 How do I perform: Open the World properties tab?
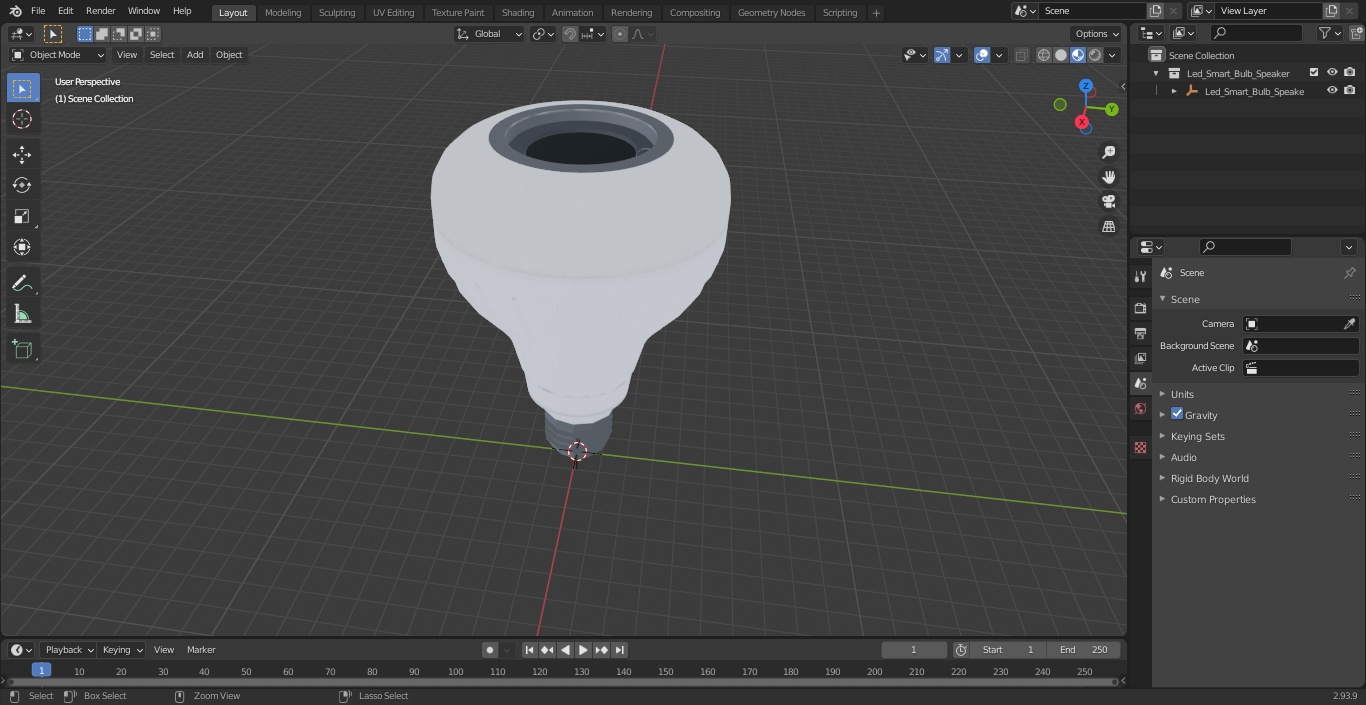1140,409
